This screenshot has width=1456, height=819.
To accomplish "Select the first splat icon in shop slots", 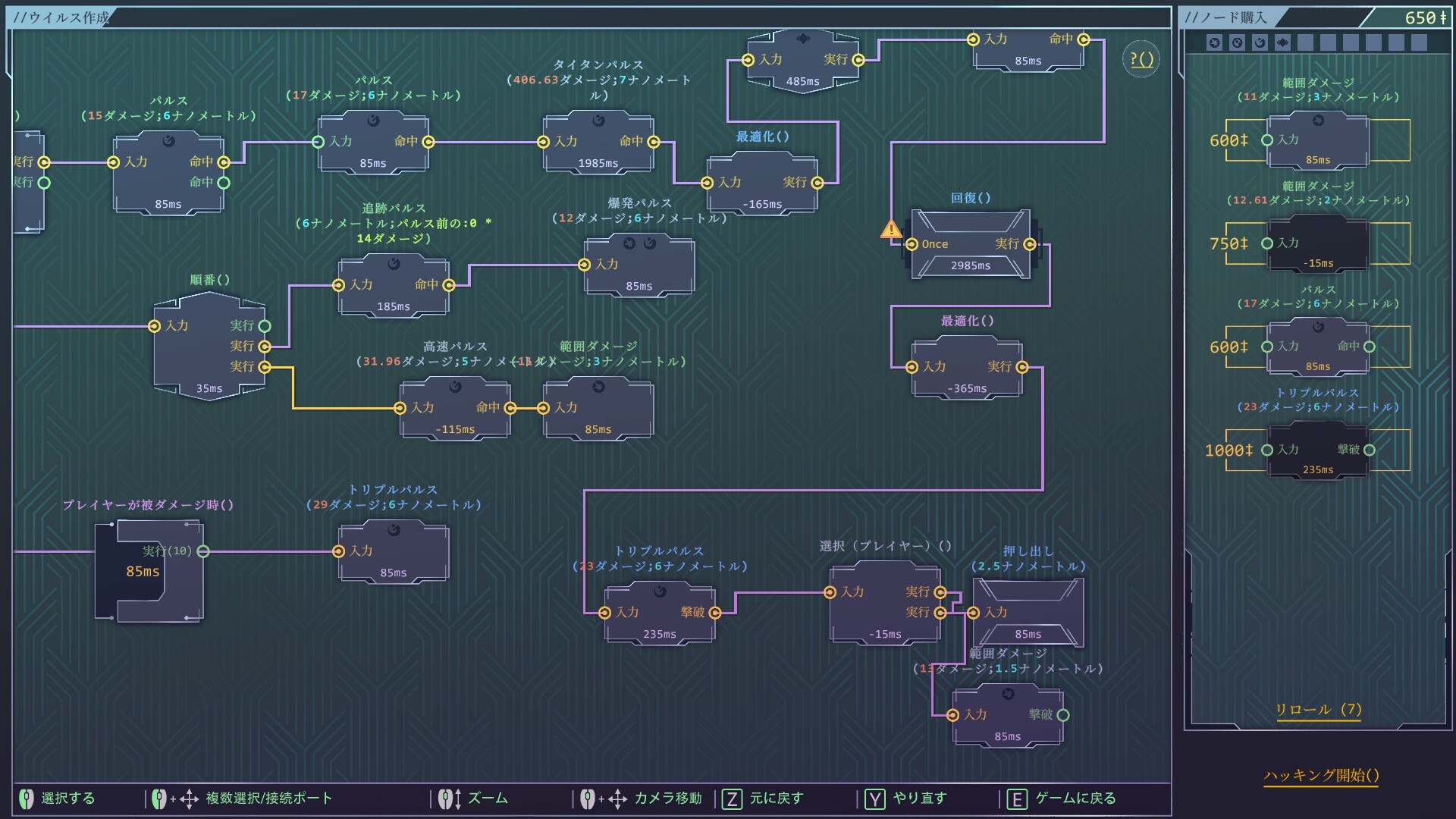I will click(1214, 42).
